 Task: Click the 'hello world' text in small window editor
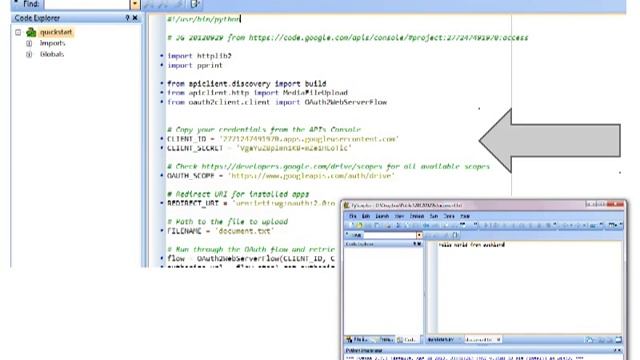[x=472, y=245]
